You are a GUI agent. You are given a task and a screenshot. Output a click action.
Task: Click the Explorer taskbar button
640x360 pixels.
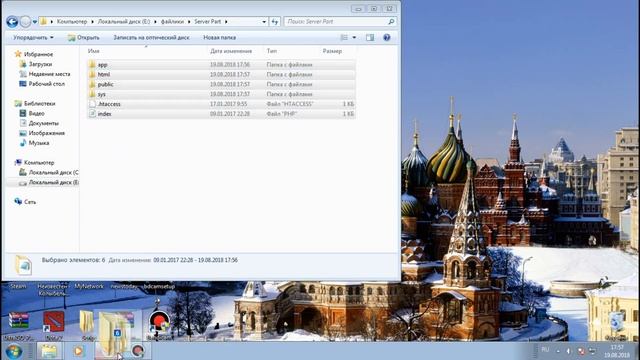(49, 351)
